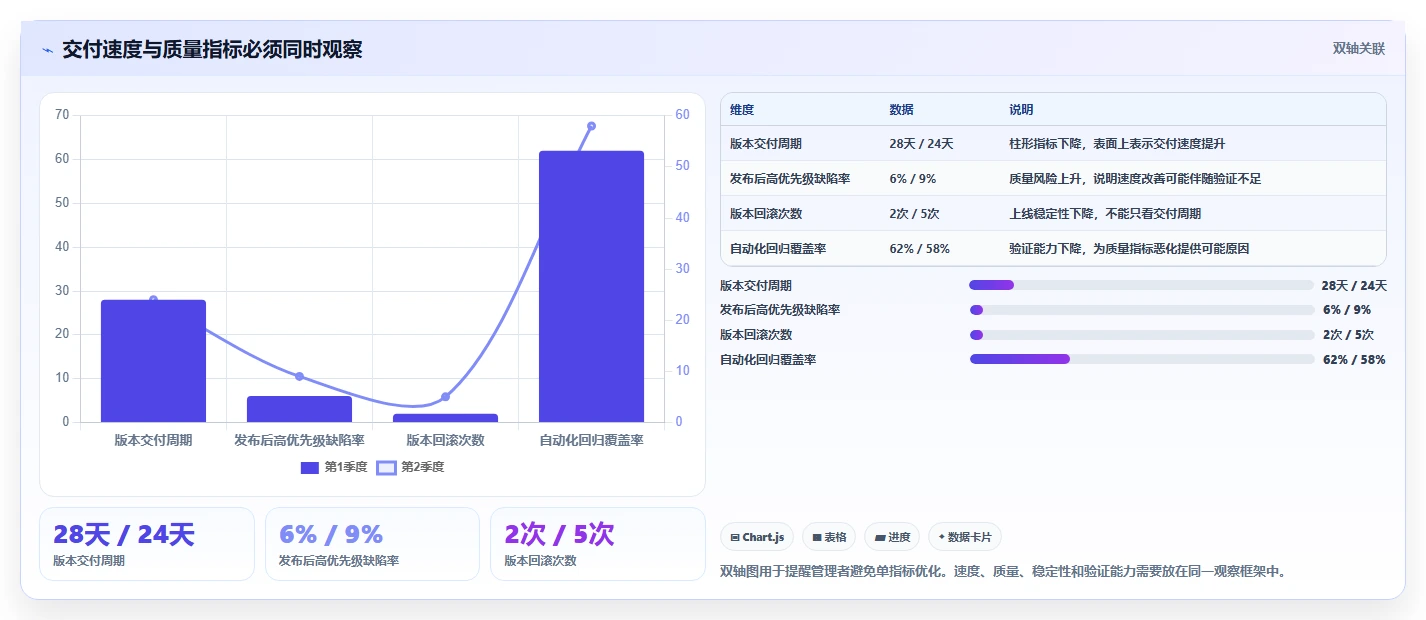Click the 发布后高优先级缺陷率 cell in the table
The height and width of the screenshot is (620, 1426).
pyautogui.click(x=790, y=179)
